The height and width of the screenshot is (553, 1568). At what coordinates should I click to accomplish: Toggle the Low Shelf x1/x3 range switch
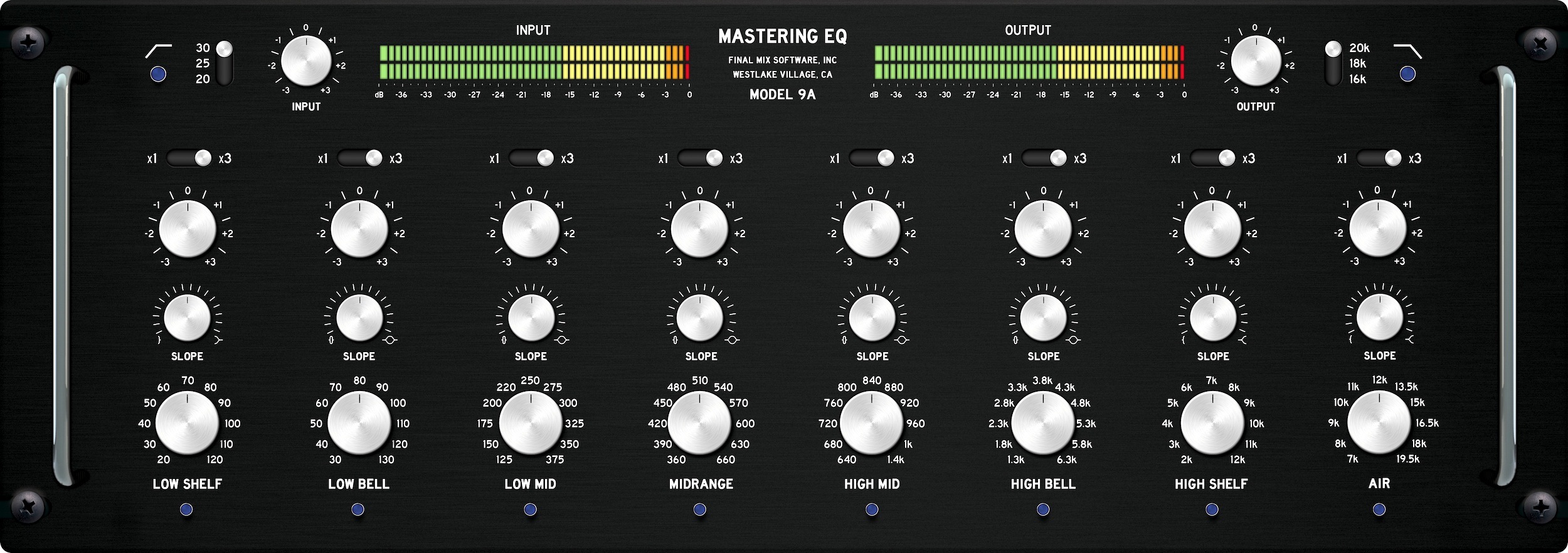189,158
